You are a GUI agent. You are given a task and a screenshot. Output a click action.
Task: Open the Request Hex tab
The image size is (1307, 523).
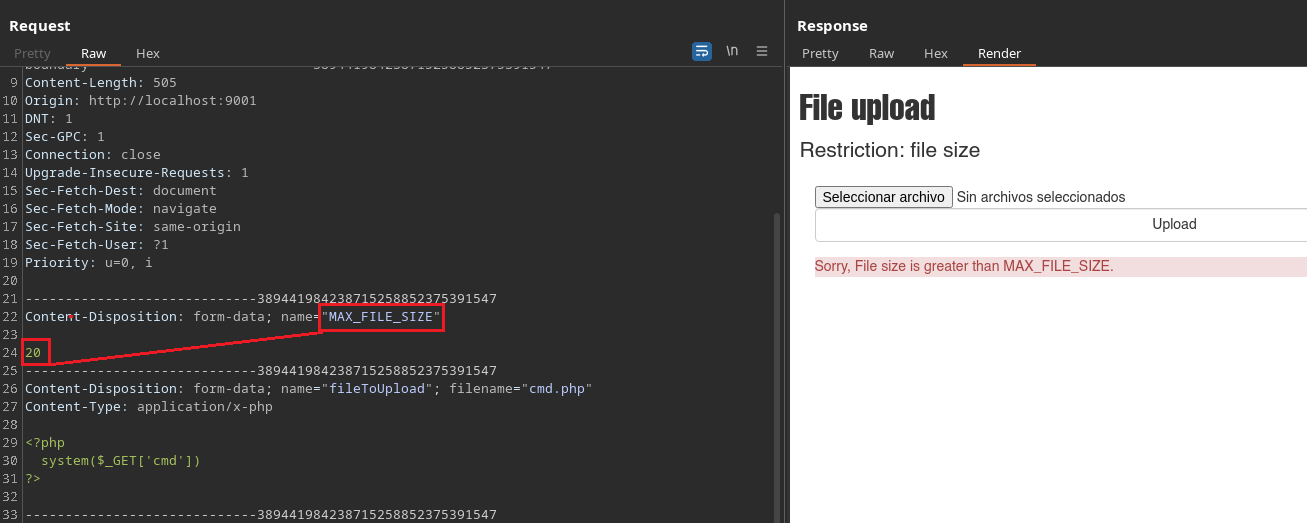148,53
